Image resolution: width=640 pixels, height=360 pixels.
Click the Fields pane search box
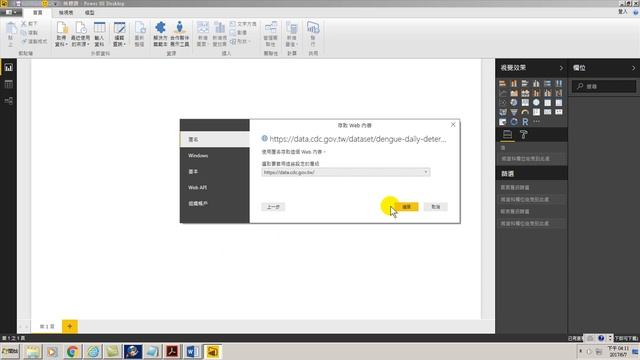604,86
